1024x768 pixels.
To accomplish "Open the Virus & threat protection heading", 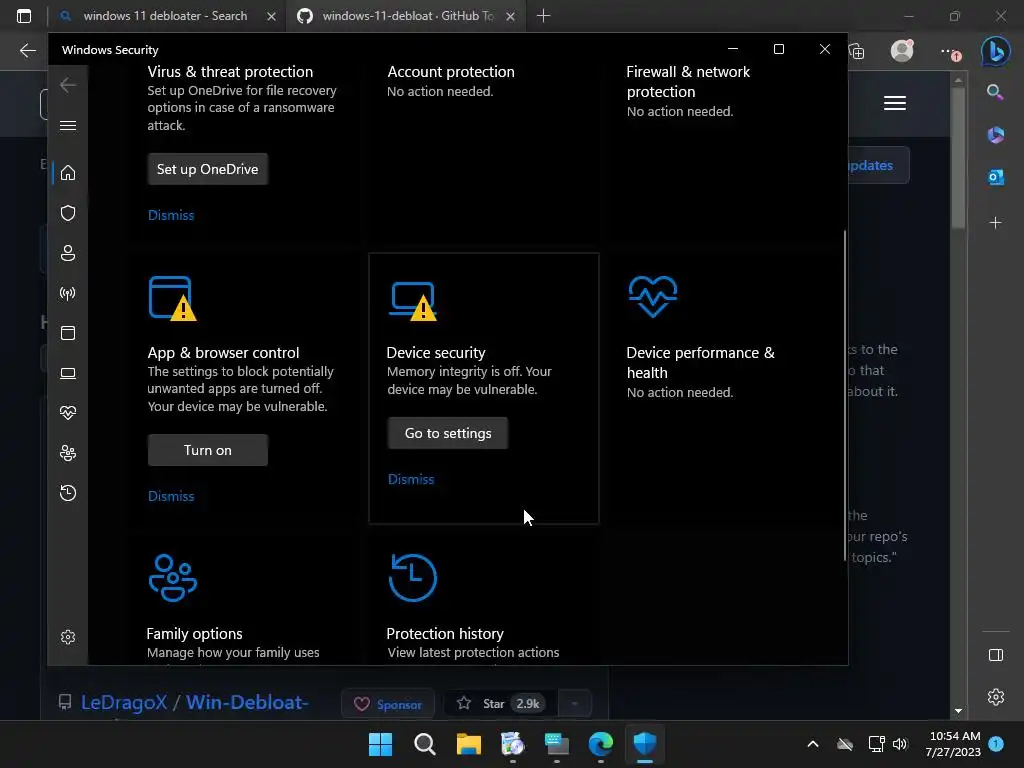I will pos(230,72).
